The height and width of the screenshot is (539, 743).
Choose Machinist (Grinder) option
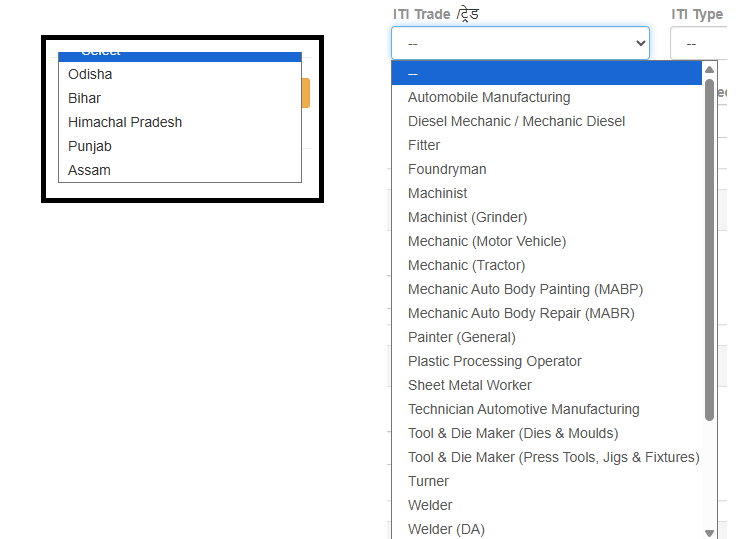click(x=467, y=217)
